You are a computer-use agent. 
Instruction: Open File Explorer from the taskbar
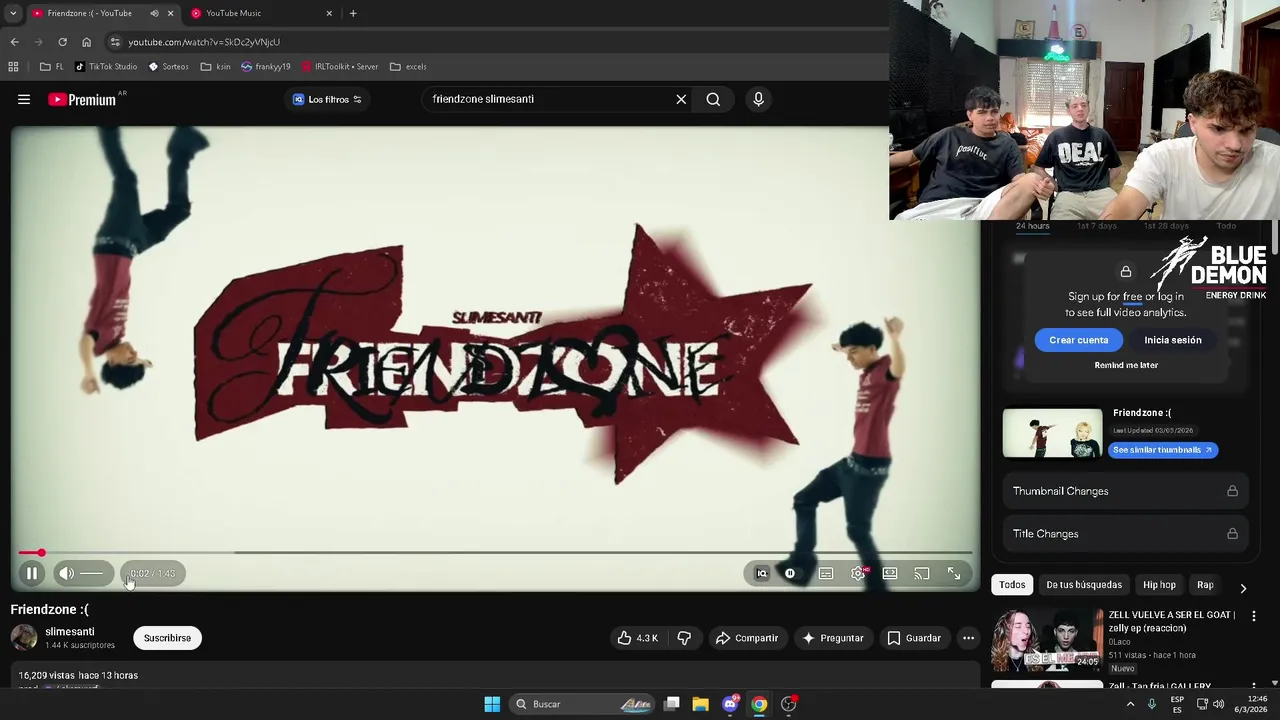click(700, 704)
